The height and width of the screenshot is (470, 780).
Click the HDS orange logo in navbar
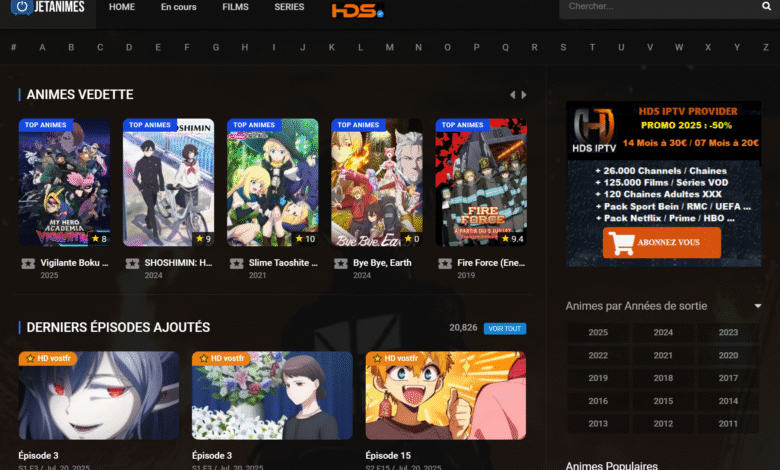point(358,10)
